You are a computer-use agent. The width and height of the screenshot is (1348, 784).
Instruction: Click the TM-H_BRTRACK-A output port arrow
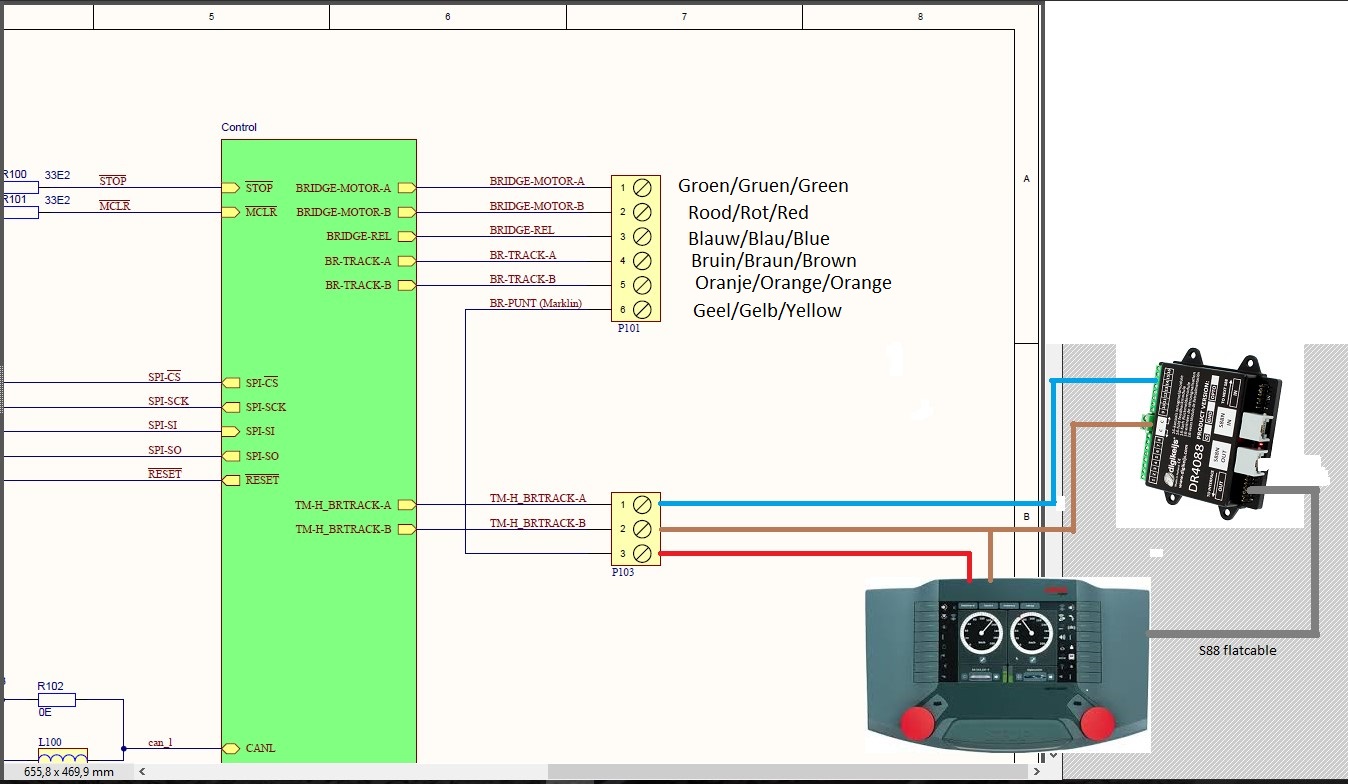[406, 505]
